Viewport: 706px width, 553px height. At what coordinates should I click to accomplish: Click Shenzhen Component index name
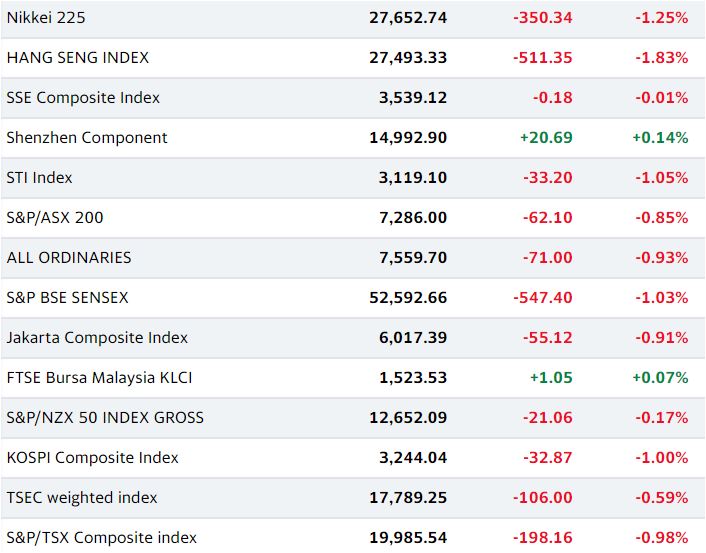tap(87, 137)
